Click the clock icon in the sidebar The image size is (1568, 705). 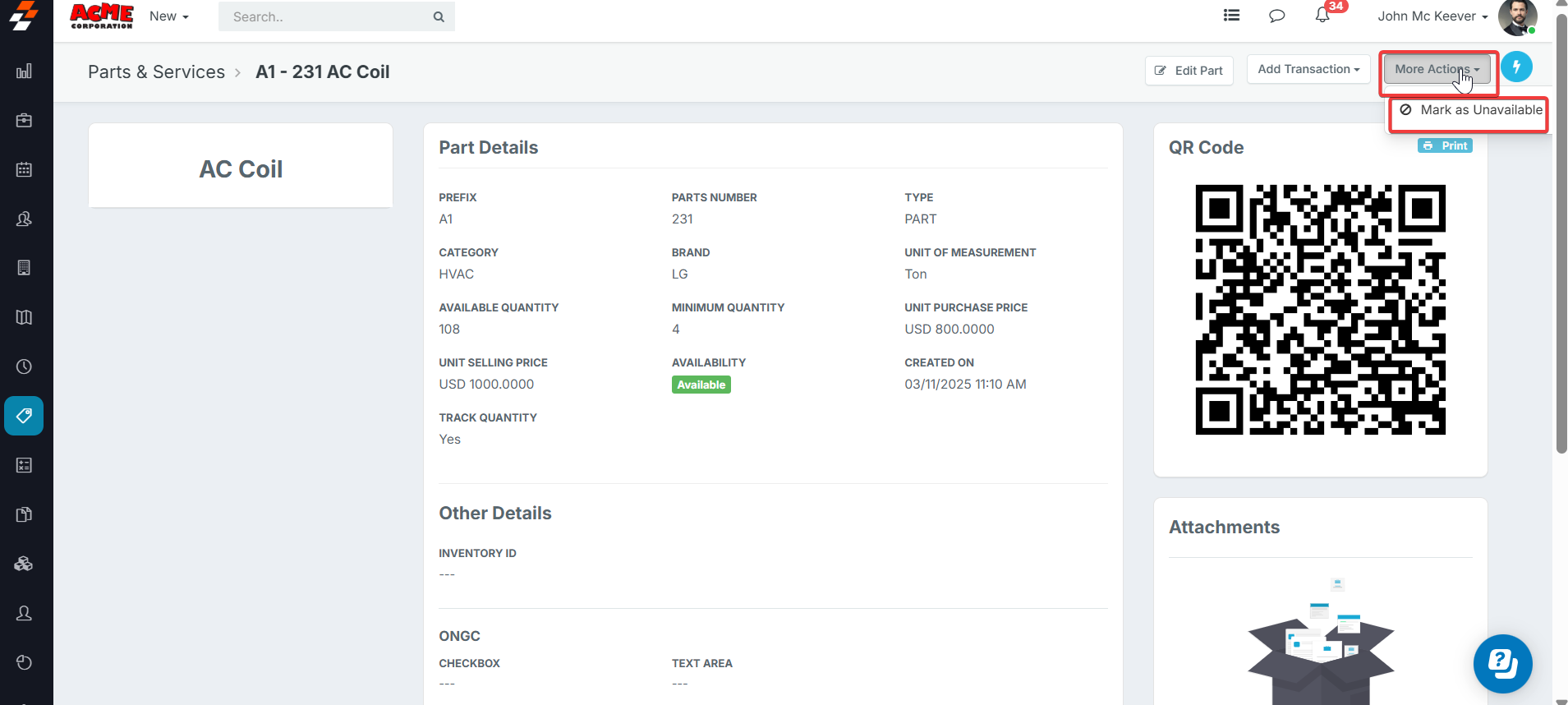[x=24, y=366]
